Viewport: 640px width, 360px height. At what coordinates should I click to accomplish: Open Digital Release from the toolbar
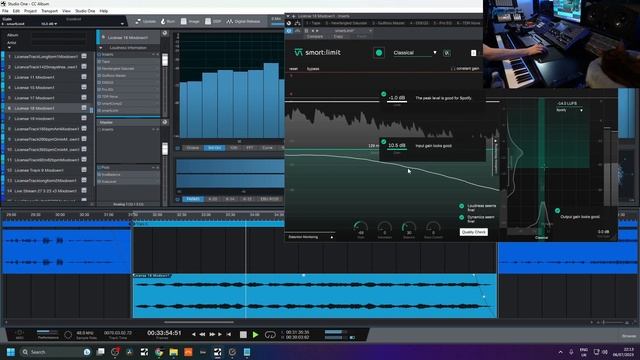[243, 21]
